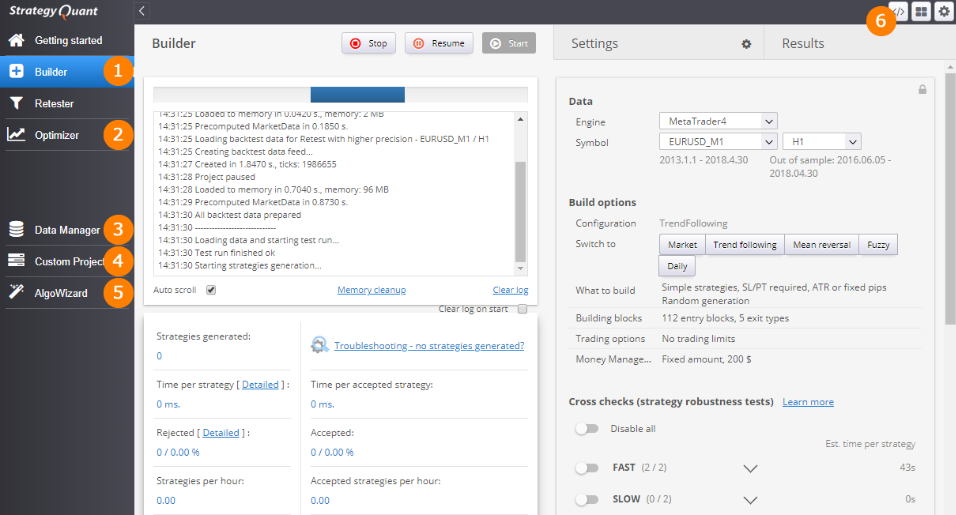The image size is (956, 515).
Task: Click the Memory cleanup link
Action: click(x=371, y=290)
